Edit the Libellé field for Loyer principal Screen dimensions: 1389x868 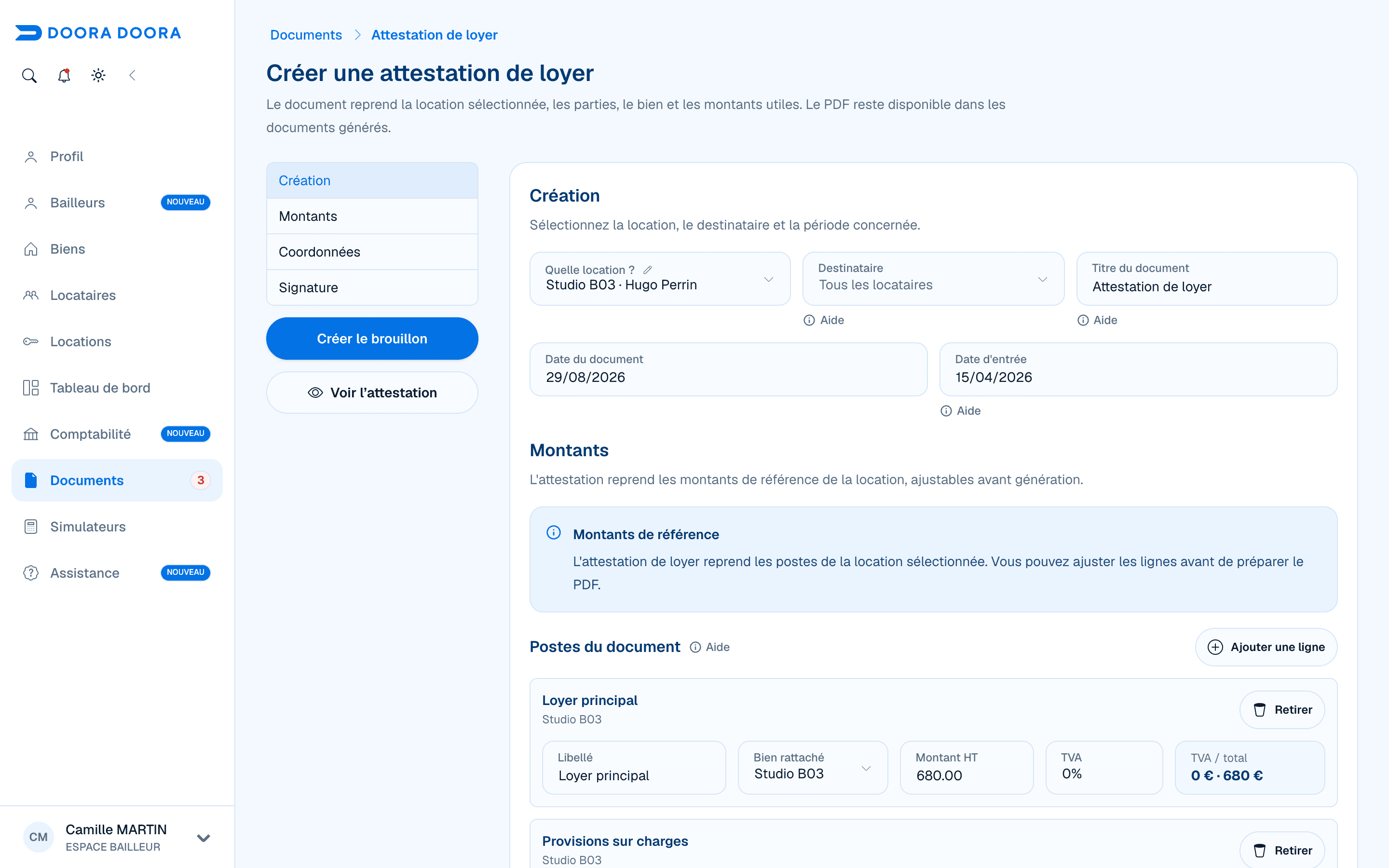pyautogui.click(x=634, y=768)
